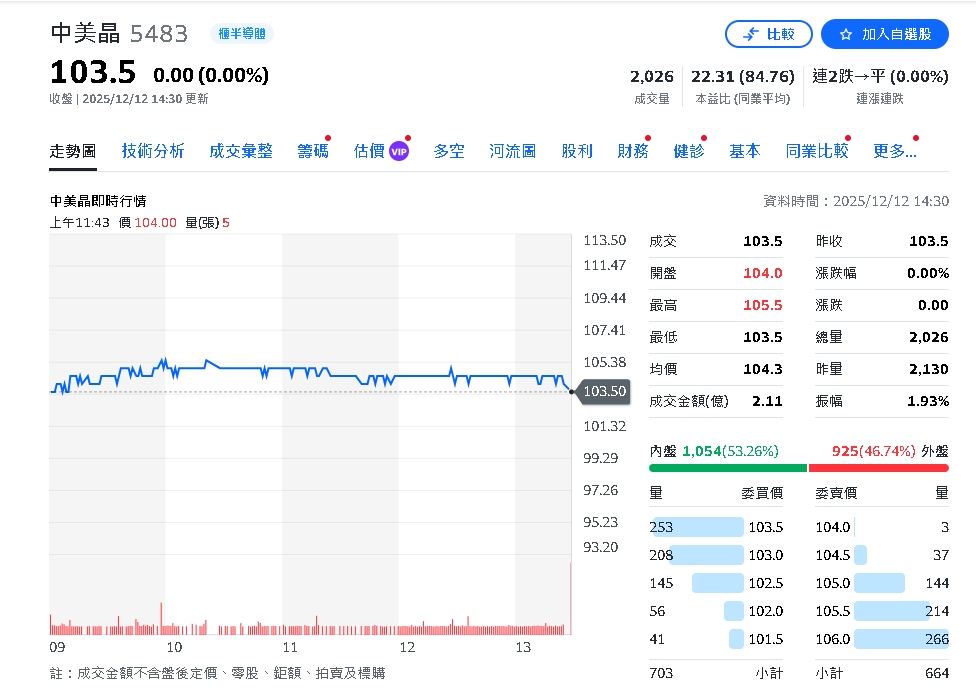This screenshot has width=976, height=694.
Task: View the 籌碼 tab
Action: [x=312, y=150]
